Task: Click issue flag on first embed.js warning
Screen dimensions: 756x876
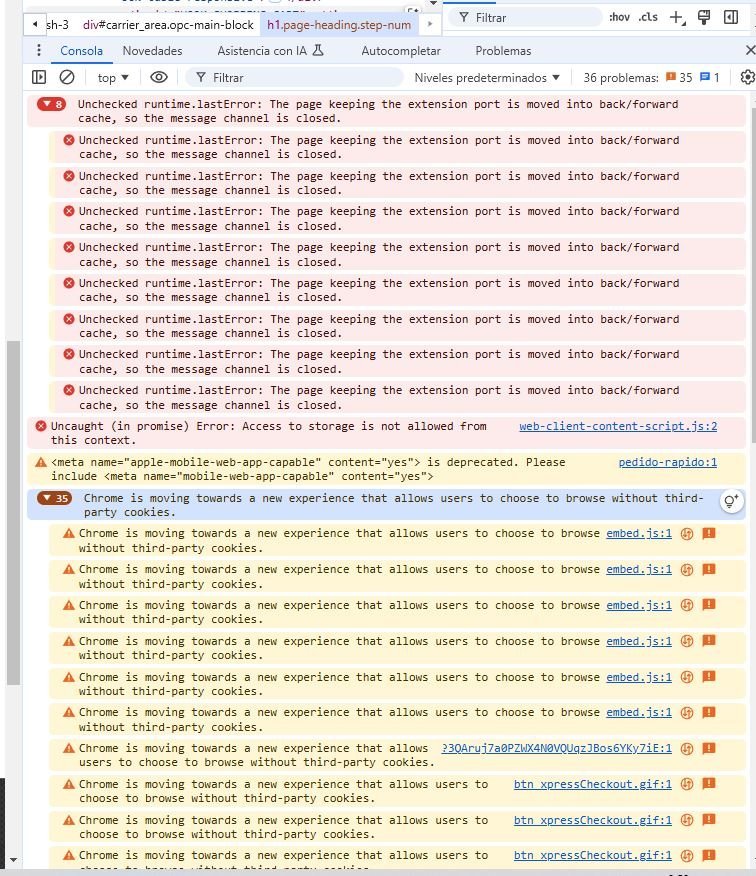Action: pos(709,534)
